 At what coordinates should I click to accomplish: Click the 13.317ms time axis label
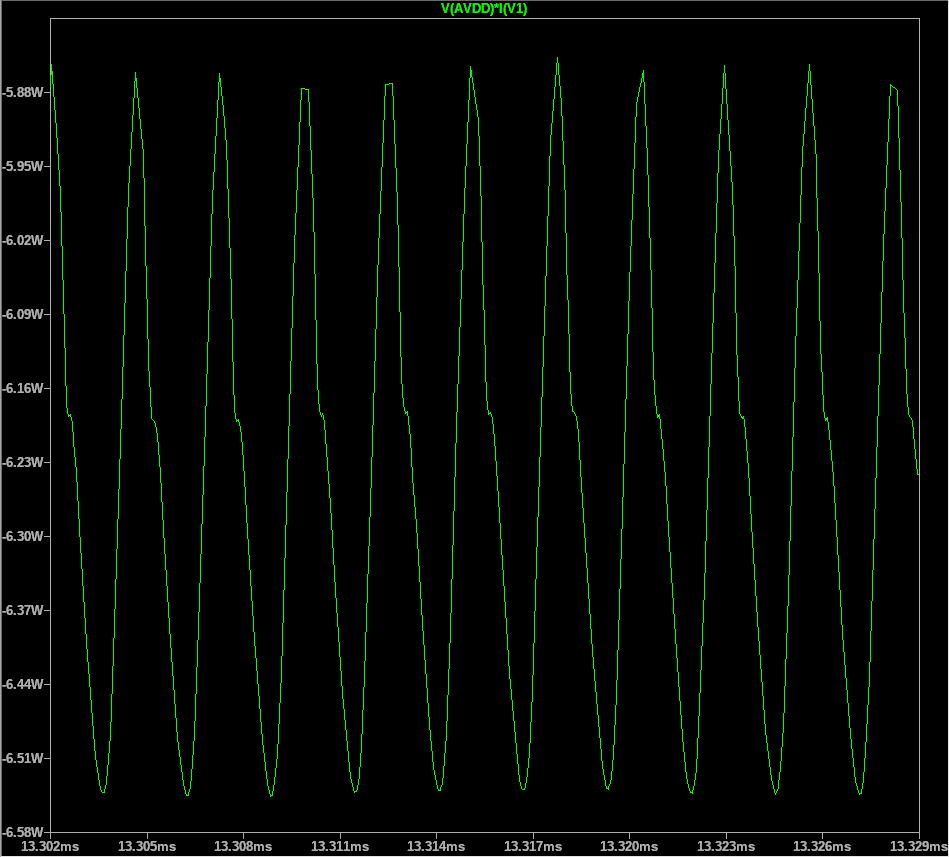[x=533, y=846]
